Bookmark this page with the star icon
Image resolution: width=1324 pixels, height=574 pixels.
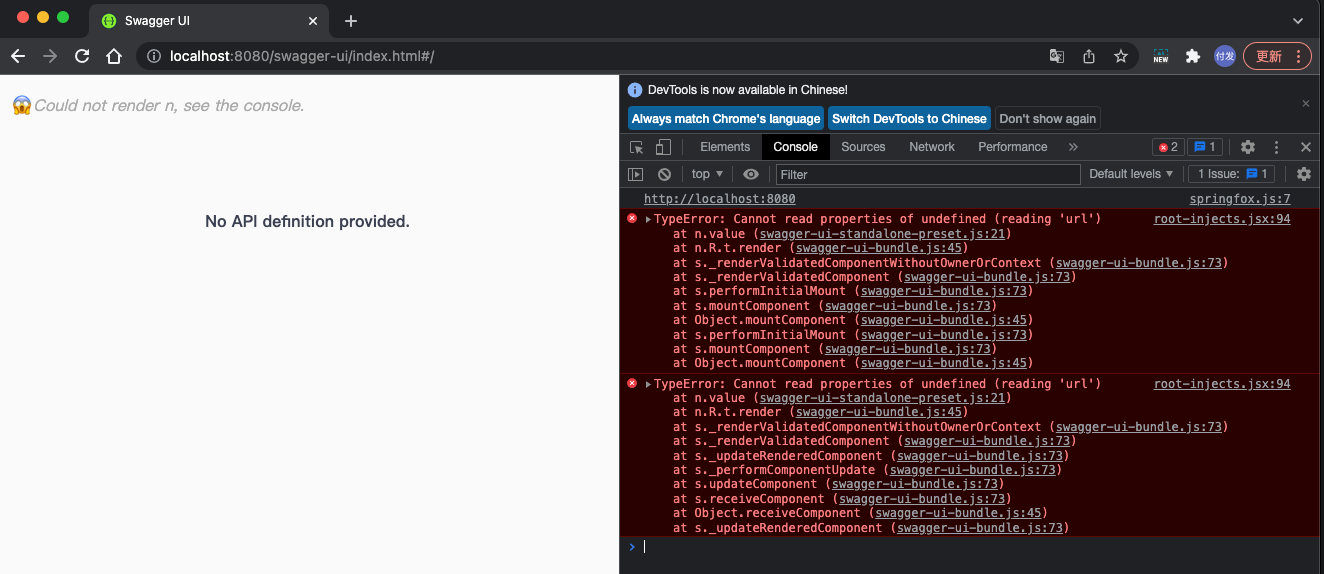(1121, 56)
